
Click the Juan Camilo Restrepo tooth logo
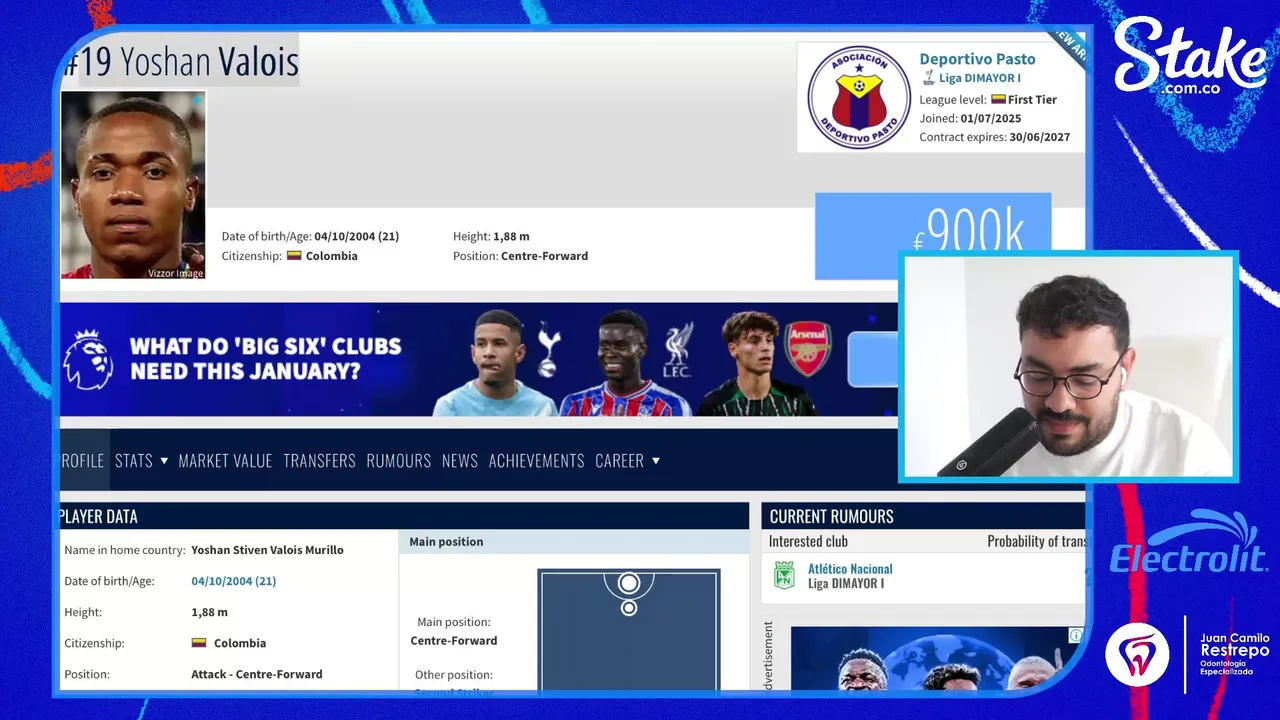[1137, 655]
